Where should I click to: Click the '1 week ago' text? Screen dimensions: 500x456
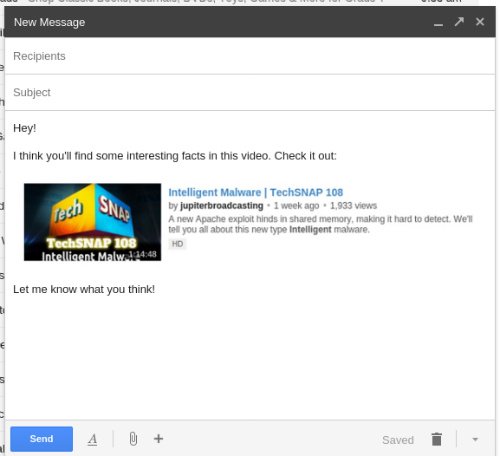point(296,206)
